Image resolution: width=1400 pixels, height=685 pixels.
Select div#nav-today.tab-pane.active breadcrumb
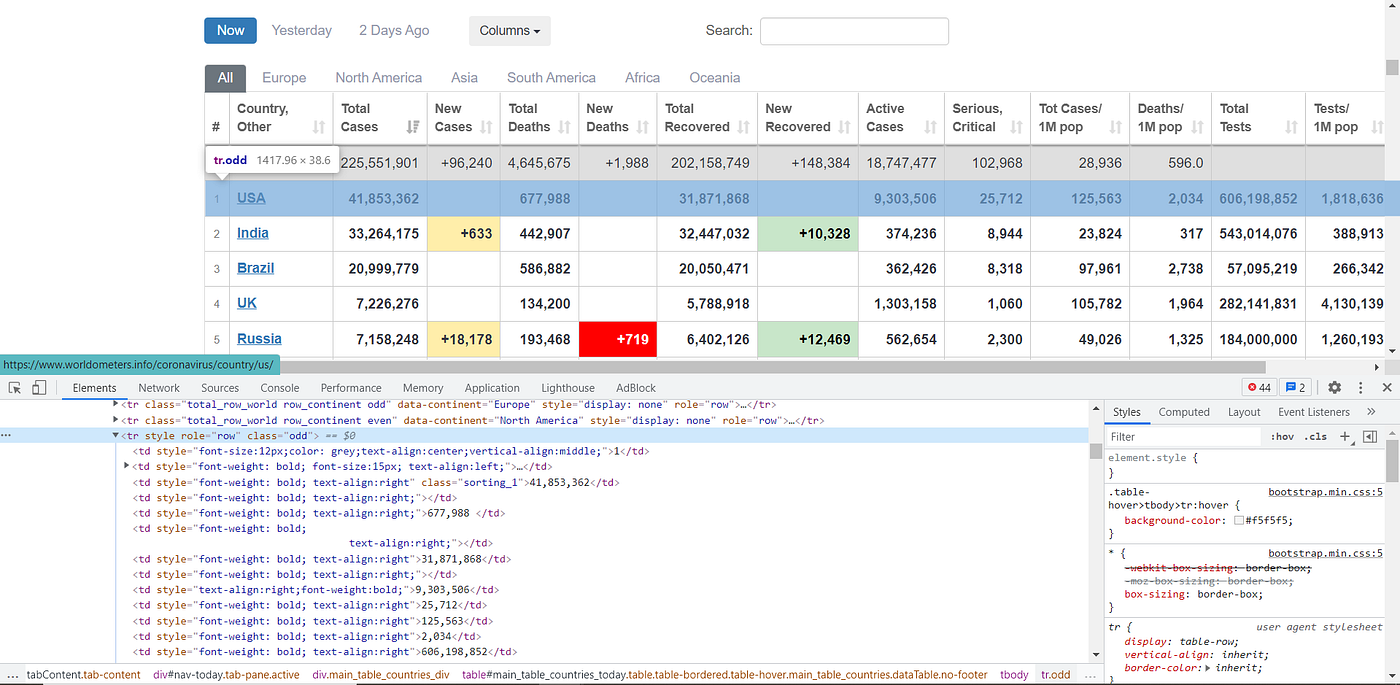point(226,675)
